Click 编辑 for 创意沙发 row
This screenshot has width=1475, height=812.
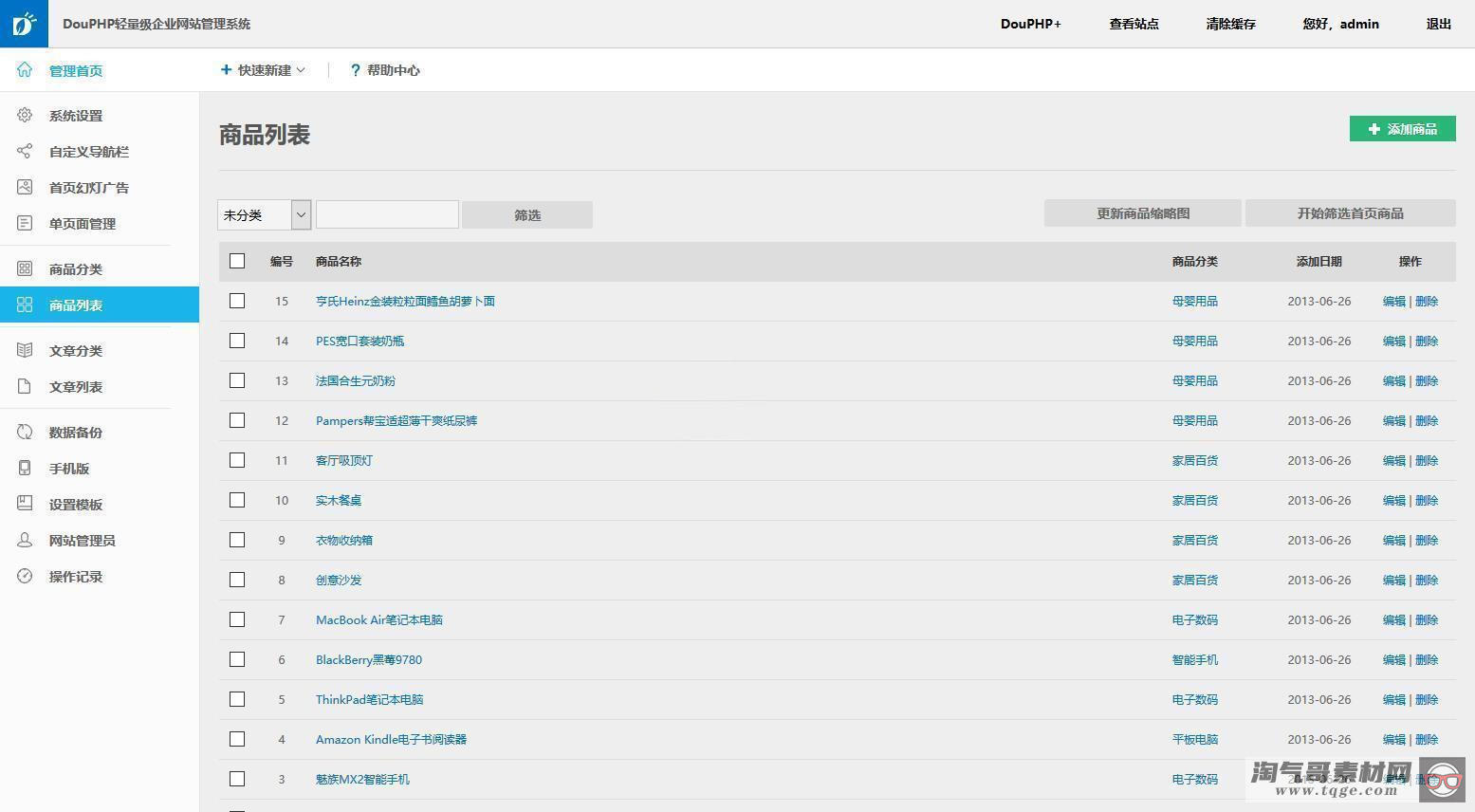click(x=1394, y=580)
